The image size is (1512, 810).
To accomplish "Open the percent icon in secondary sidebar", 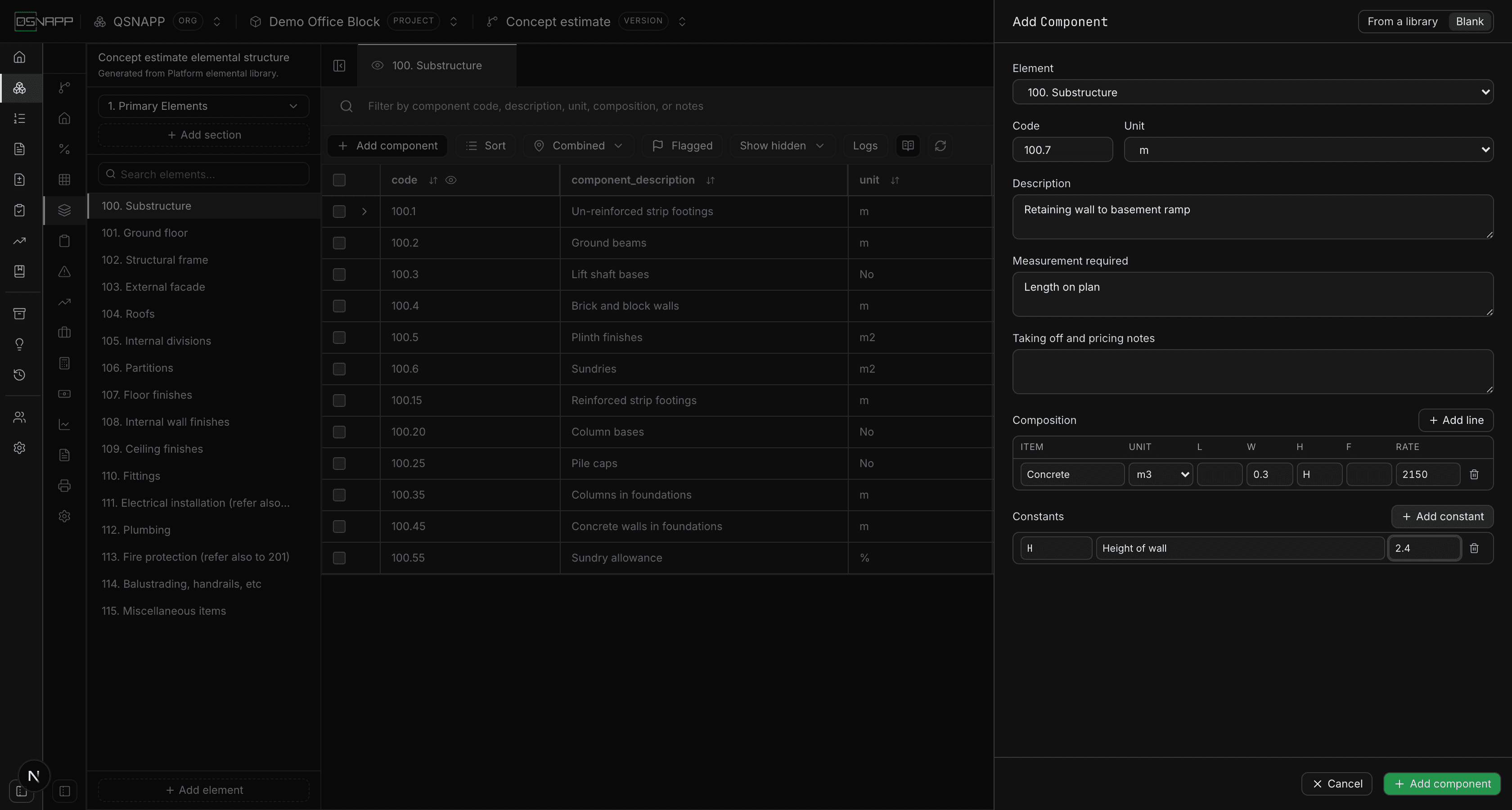I will [x=64, y=149].
